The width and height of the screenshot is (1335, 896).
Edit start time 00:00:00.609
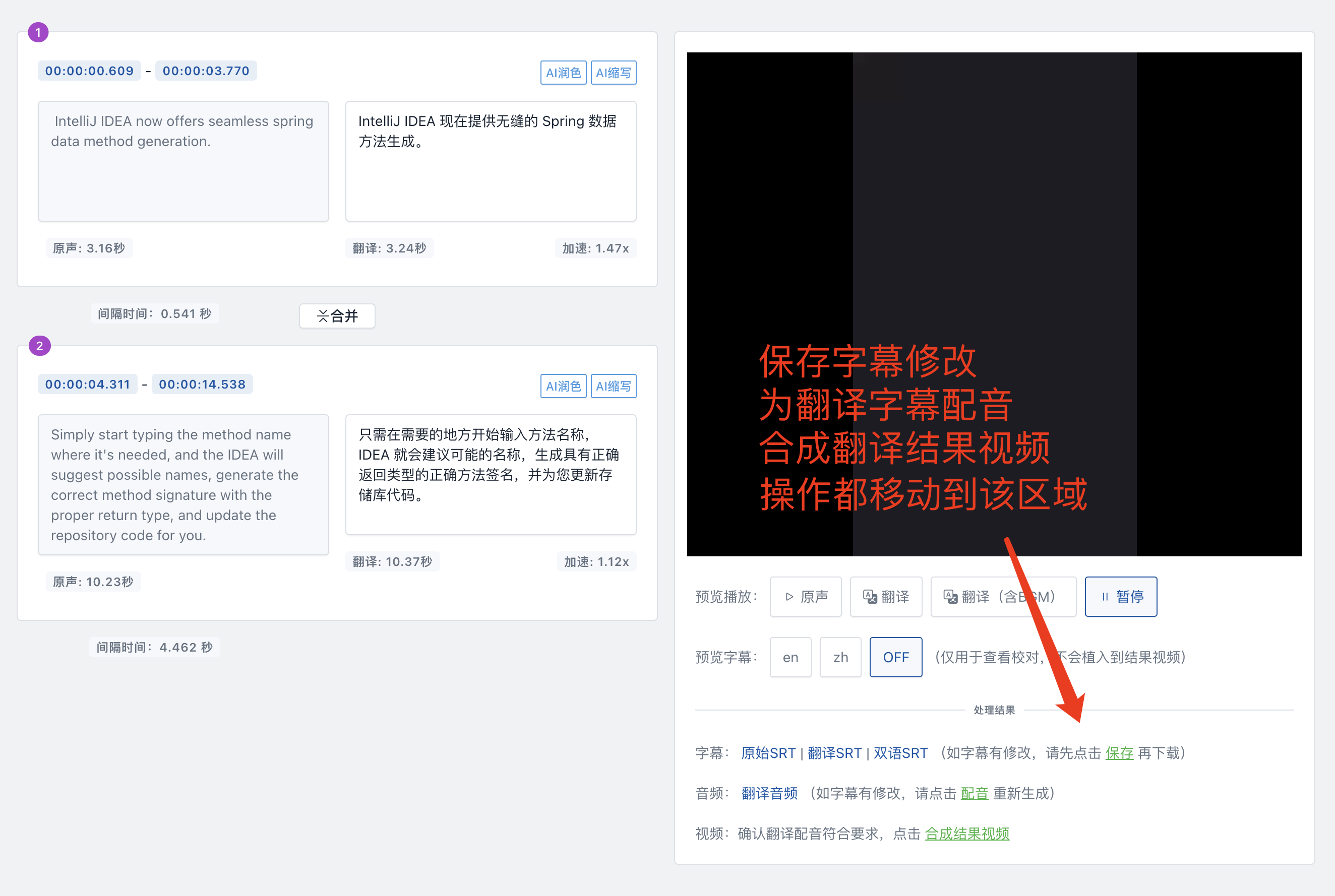pyautogui.click(x=89, y=71)
